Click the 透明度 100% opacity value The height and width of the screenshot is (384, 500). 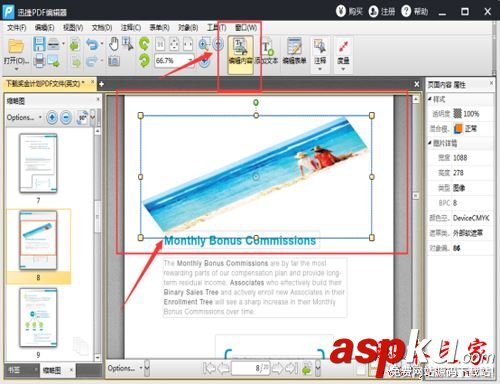(471, 114)
